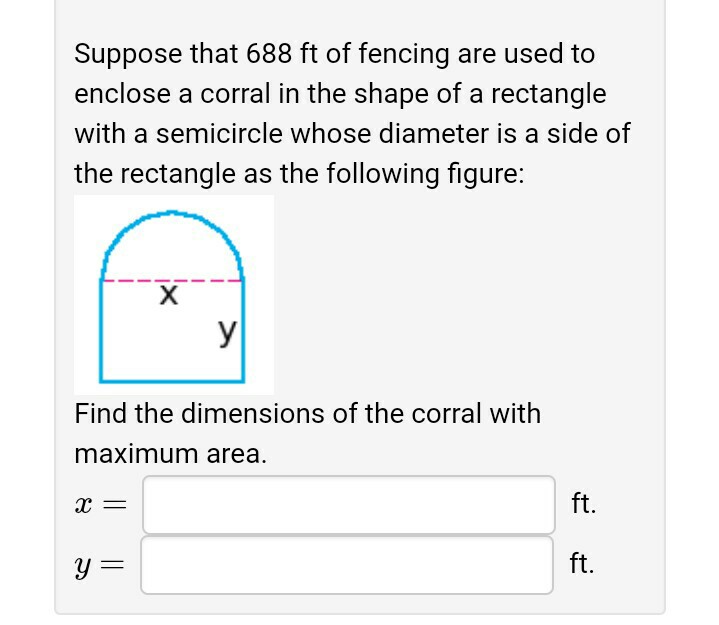Click the word 'rectangle' on second line
Viewport: 719px width, 625px height.
tap(548, 95)
